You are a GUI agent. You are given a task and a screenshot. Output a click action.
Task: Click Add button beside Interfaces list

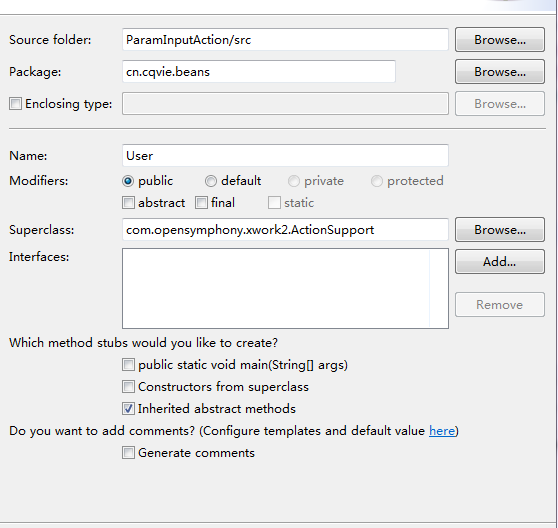click(x=500, y=262)
